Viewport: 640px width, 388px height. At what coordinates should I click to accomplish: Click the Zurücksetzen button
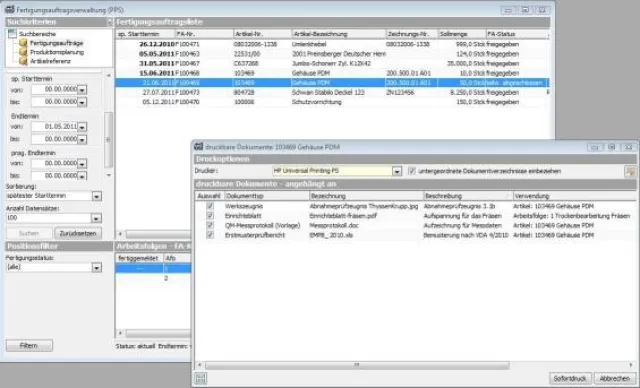[x=78, y=233]
